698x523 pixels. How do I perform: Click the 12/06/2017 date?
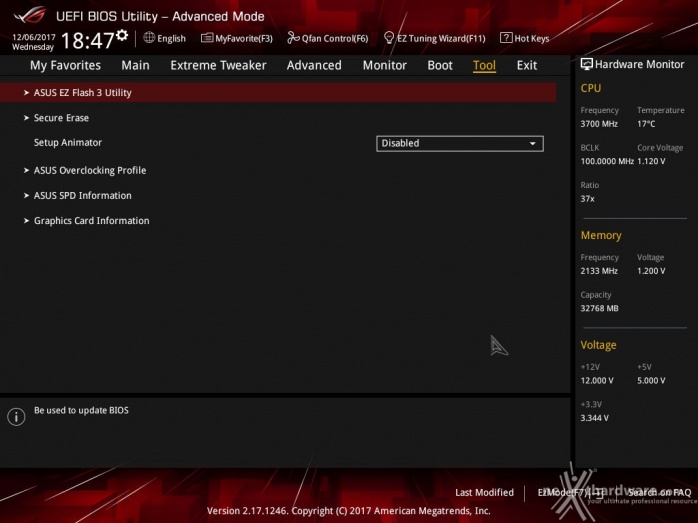(34, 37)
